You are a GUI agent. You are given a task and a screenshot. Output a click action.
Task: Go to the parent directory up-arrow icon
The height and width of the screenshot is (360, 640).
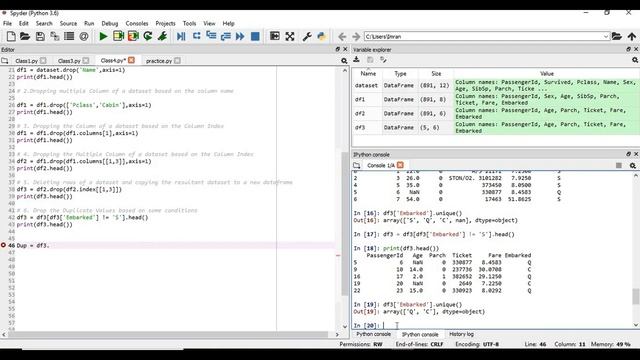click(x=632, y=36)
